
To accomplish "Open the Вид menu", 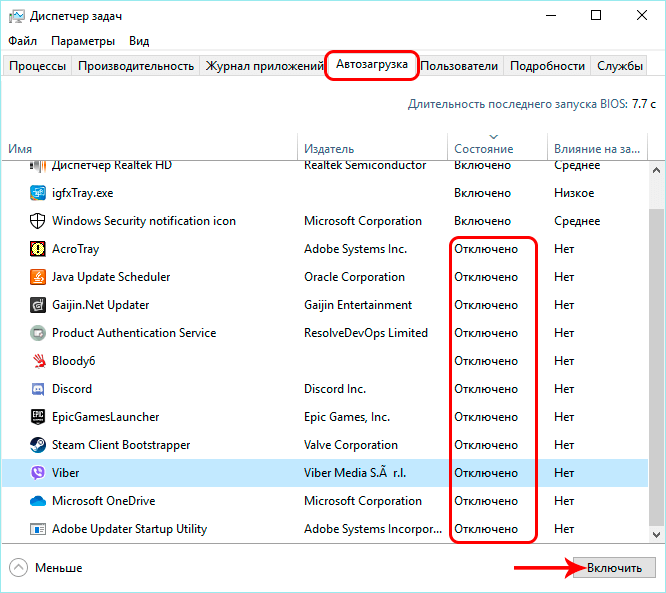I will [x=139, y=41].
